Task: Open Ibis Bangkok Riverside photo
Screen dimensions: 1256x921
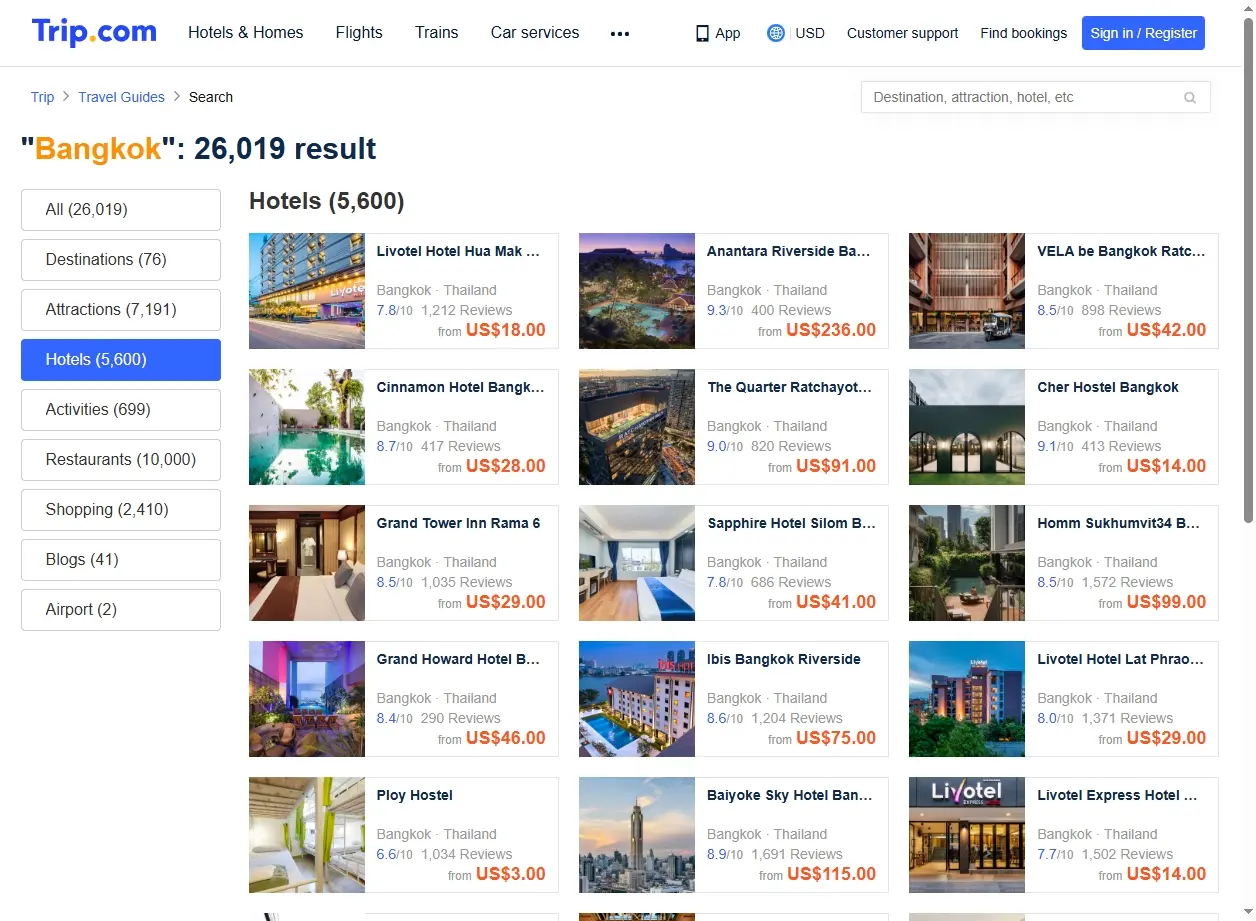Action: pyautogui.click(x=637, y=699)
